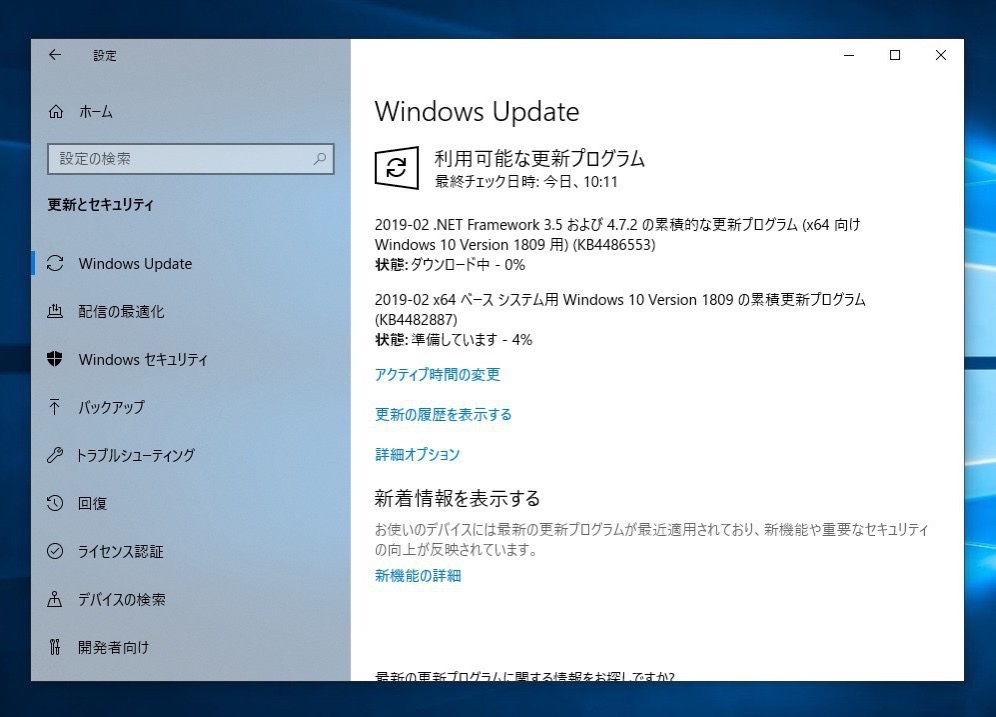Viewport: 996px width, 717px height.
Task: Click the 利用可能な更新プログラム heading
Action: point(539,158)
